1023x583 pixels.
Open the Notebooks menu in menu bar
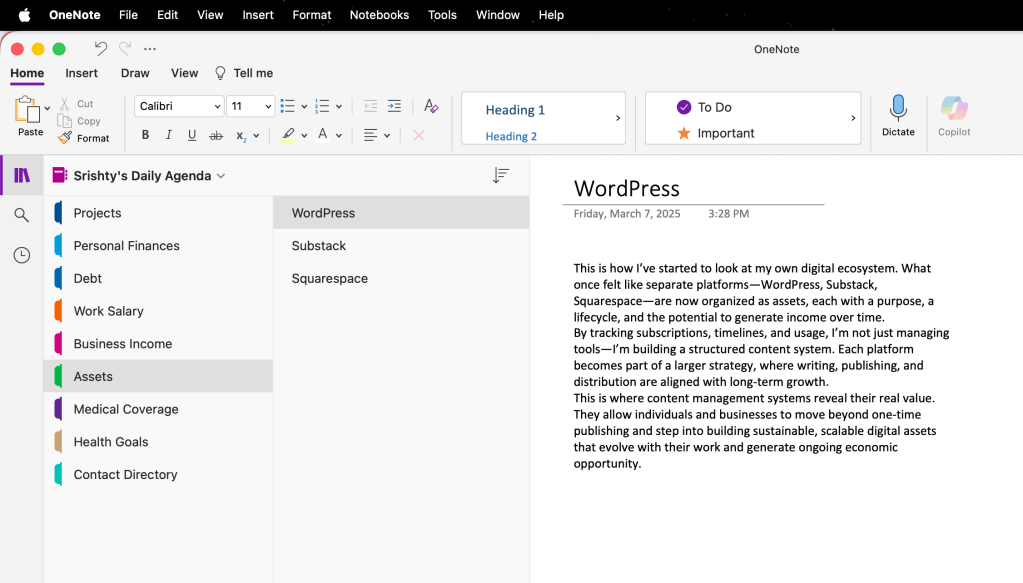tap(379, 15)
